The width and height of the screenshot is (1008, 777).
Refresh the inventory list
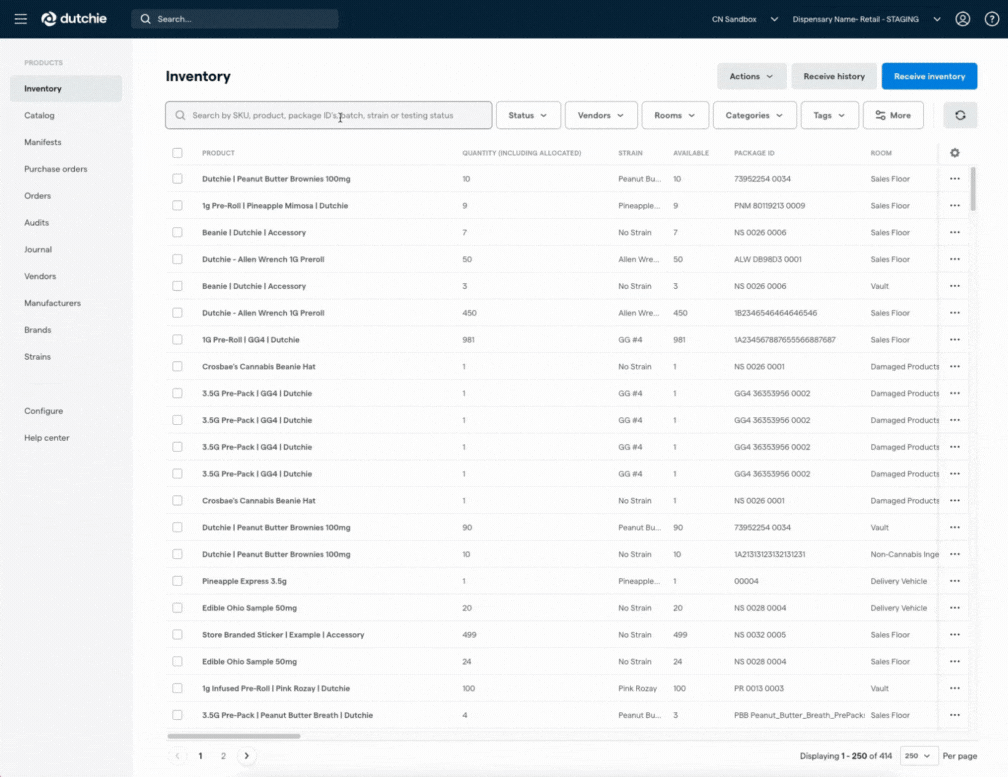960,115
